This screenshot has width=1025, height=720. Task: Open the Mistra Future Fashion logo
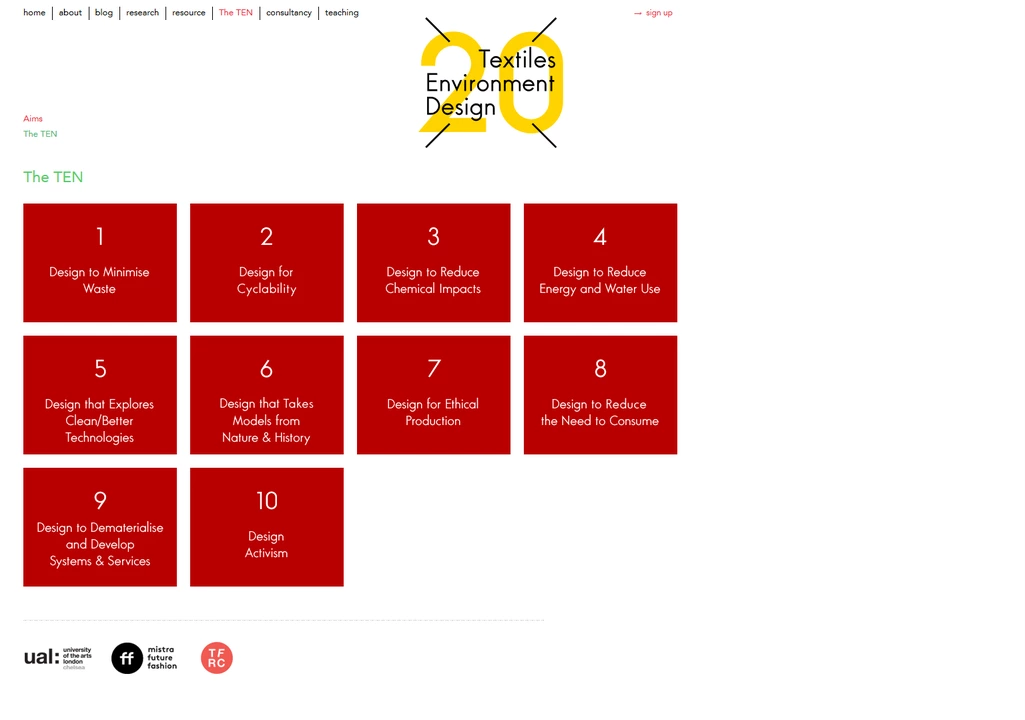tap(144, 657)
